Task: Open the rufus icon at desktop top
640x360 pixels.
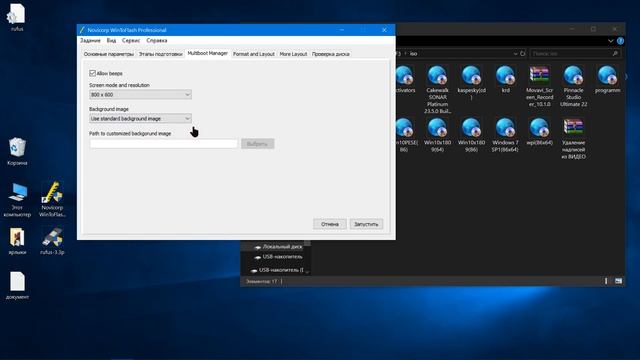Action: pos(17,17)
